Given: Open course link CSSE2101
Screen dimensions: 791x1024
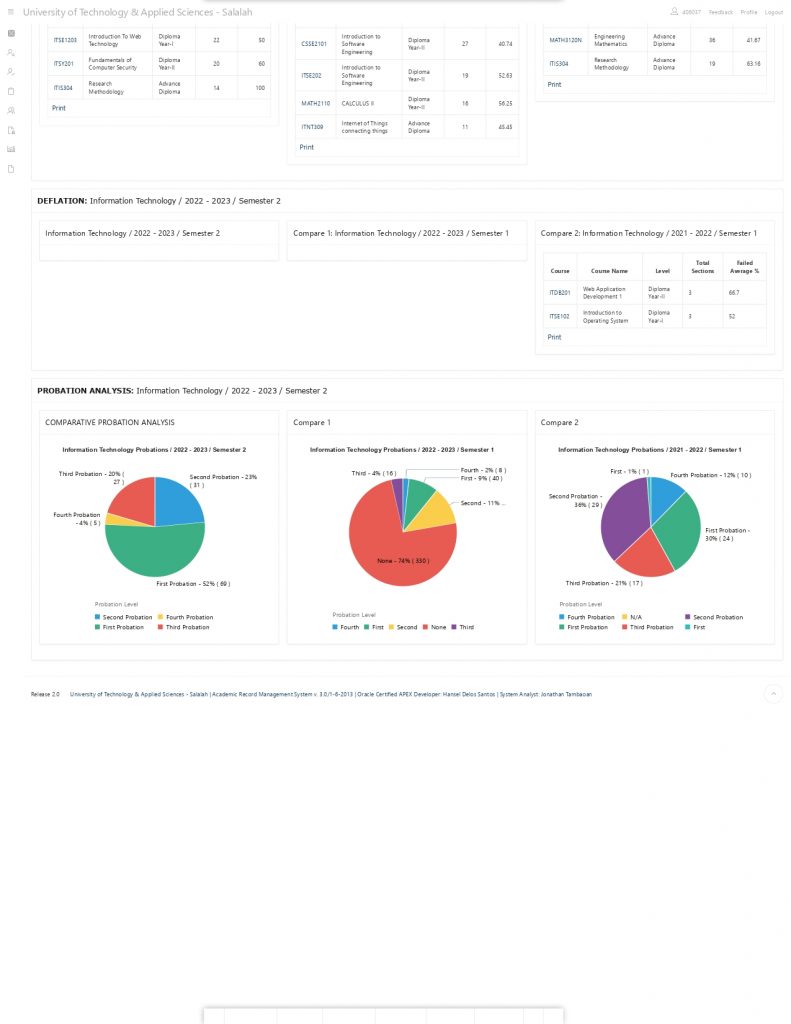Looking at the screenshot, I should point(314,44).
